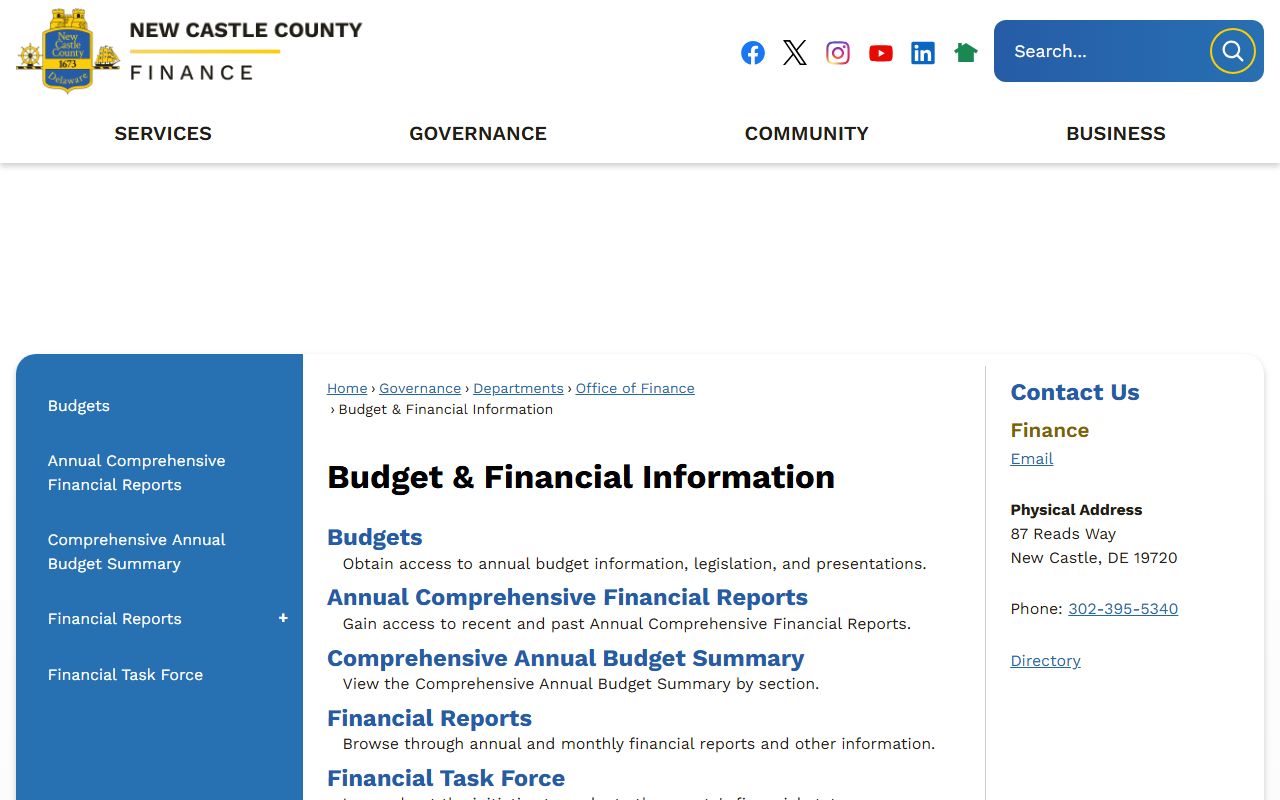Open the YouTube social icon
The height and width of the screenshot is (800, 1280).
881,53
